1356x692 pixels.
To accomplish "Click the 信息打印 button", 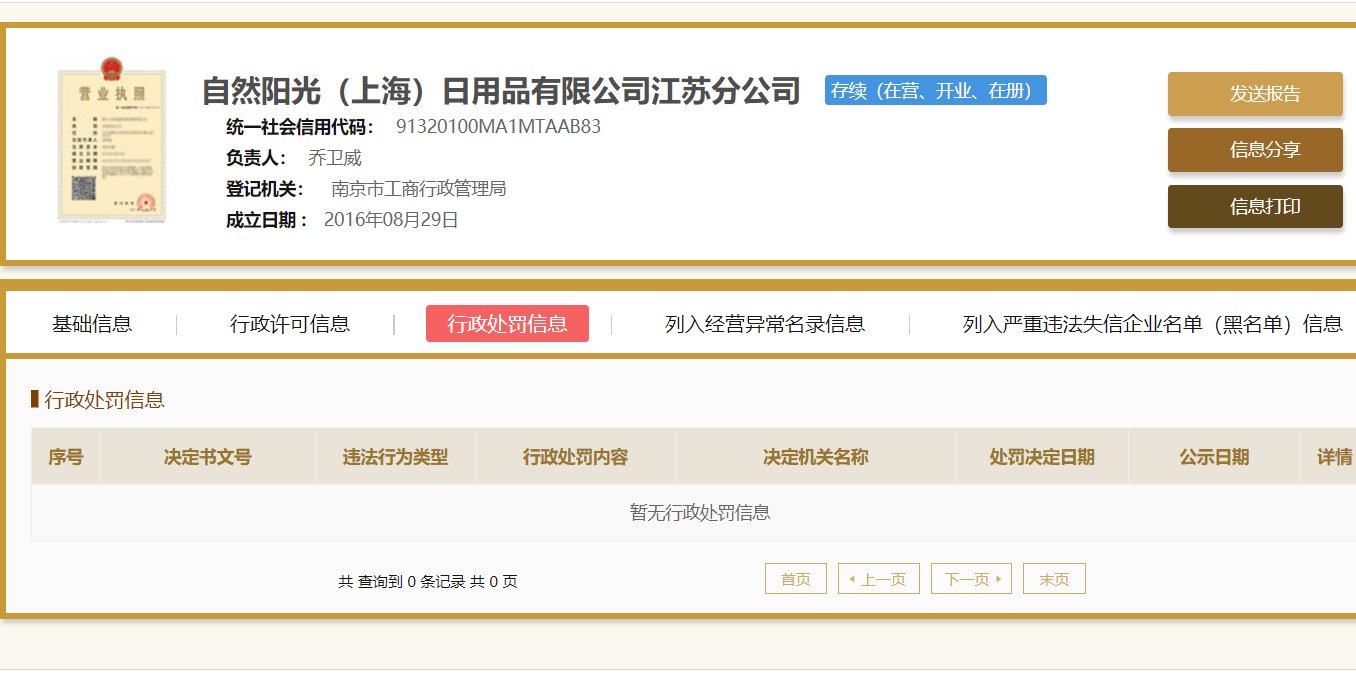I will pos(1254,207).
